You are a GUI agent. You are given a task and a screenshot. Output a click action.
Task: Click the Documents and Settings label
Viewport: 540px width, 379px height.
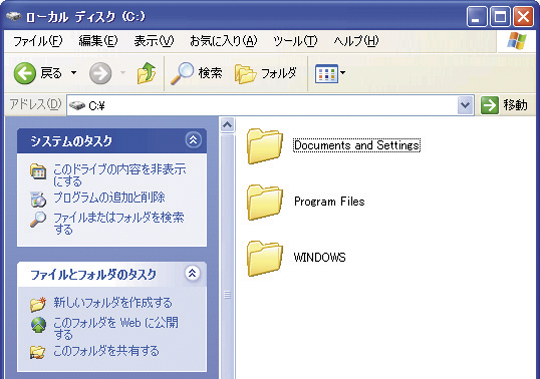[357, 145]
